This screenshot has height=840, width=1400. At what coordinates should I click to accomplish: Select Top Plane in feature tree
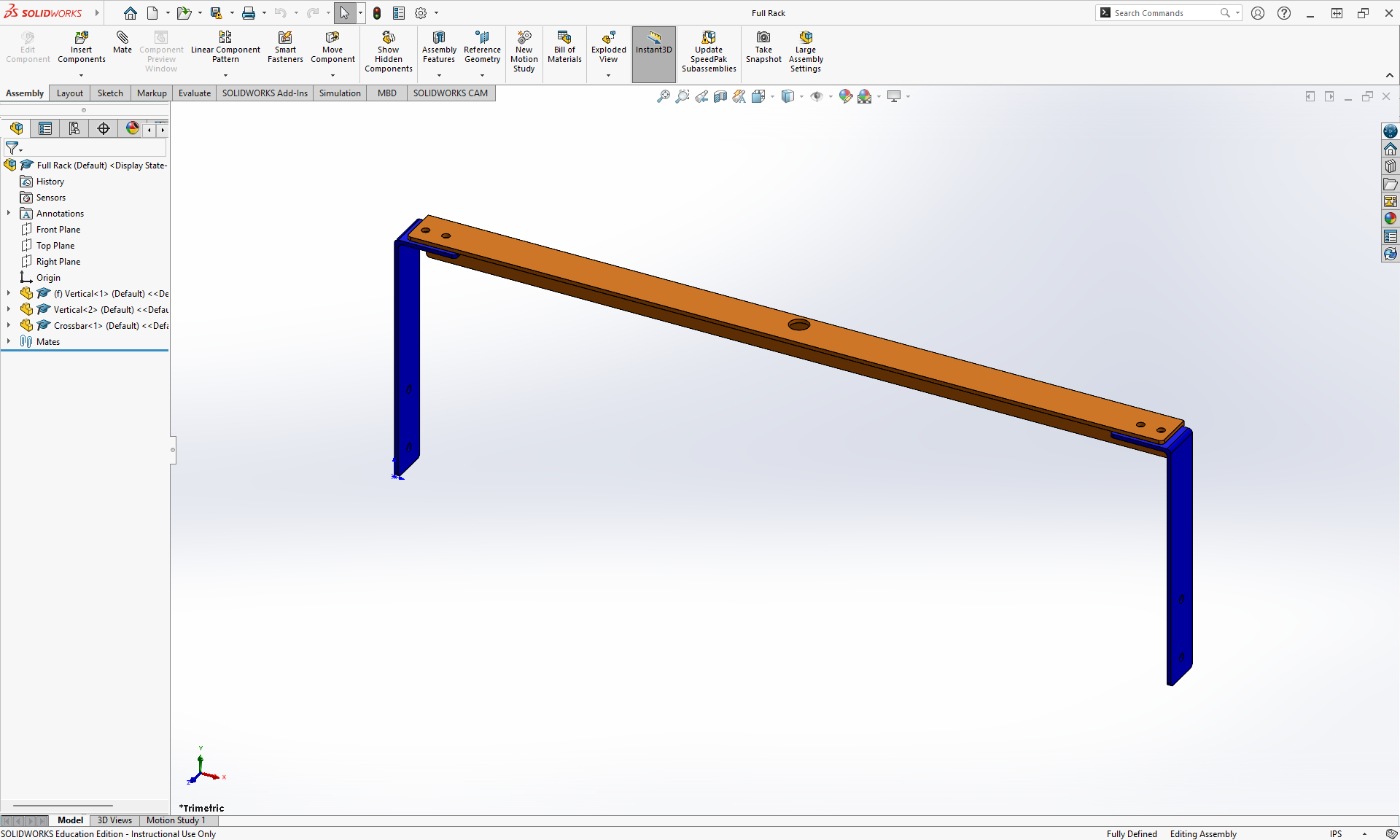click(x=55, y=246)
